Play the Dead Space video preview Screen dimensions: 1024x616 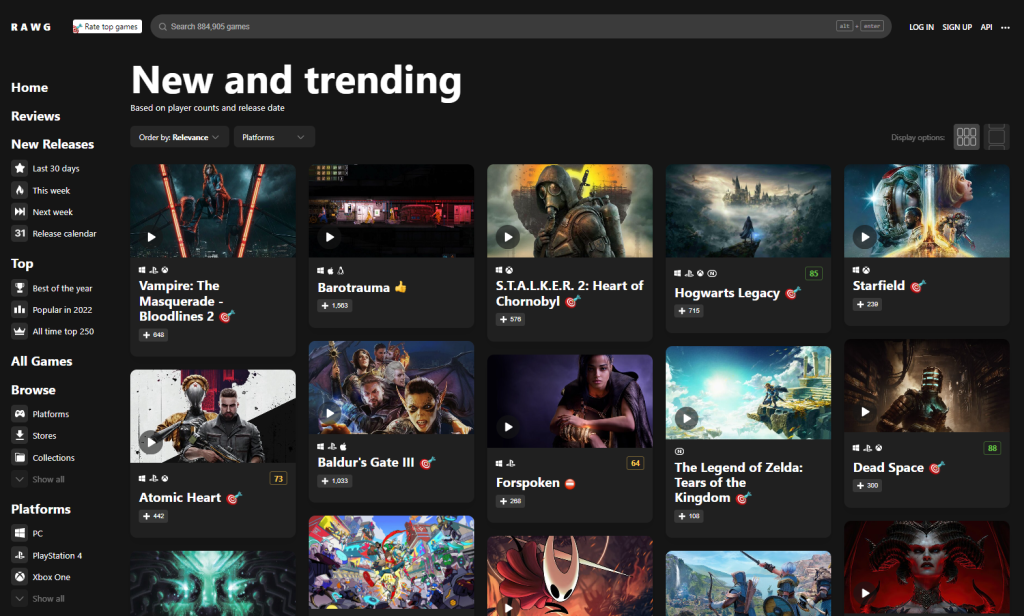click(865, 412)
